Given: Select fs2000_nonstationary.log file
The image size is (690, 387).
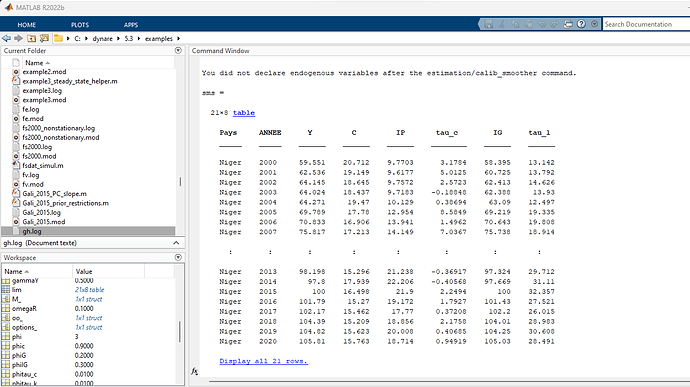Looking at the screenshot, I should pos(59,128).
